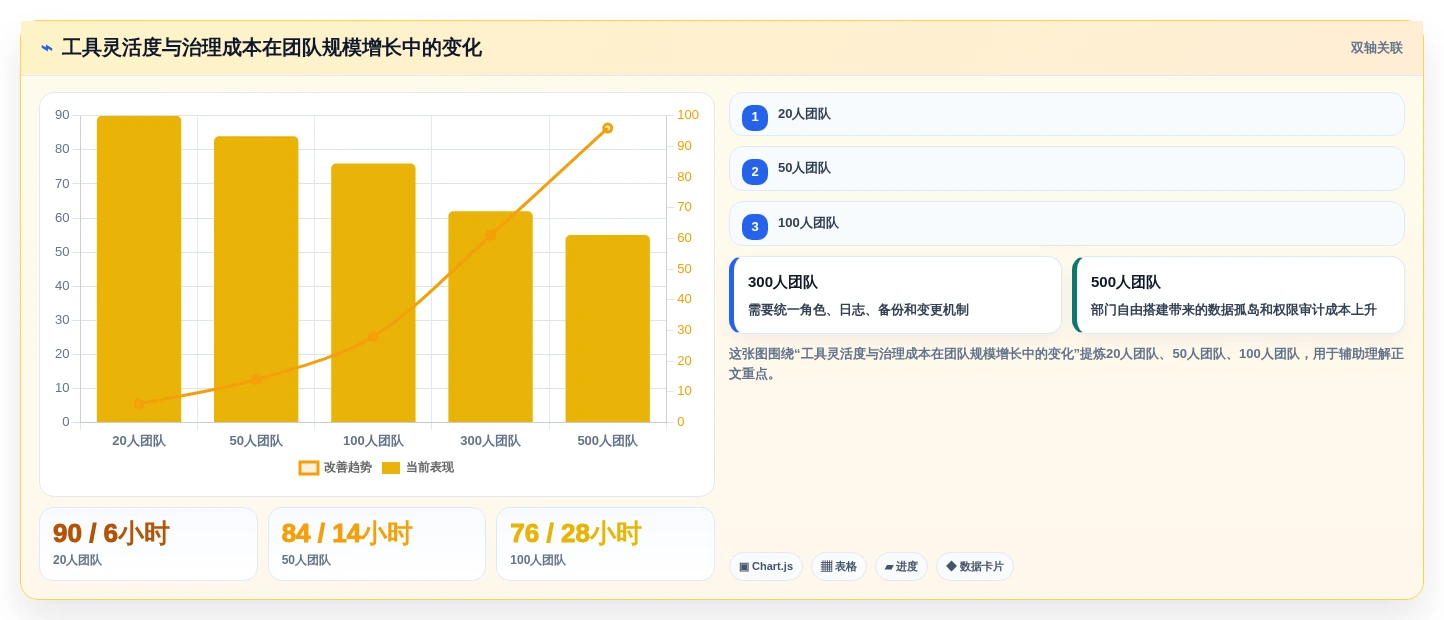
Task: Click the number 1 badge for 20人团队
Action: [755, 118]
